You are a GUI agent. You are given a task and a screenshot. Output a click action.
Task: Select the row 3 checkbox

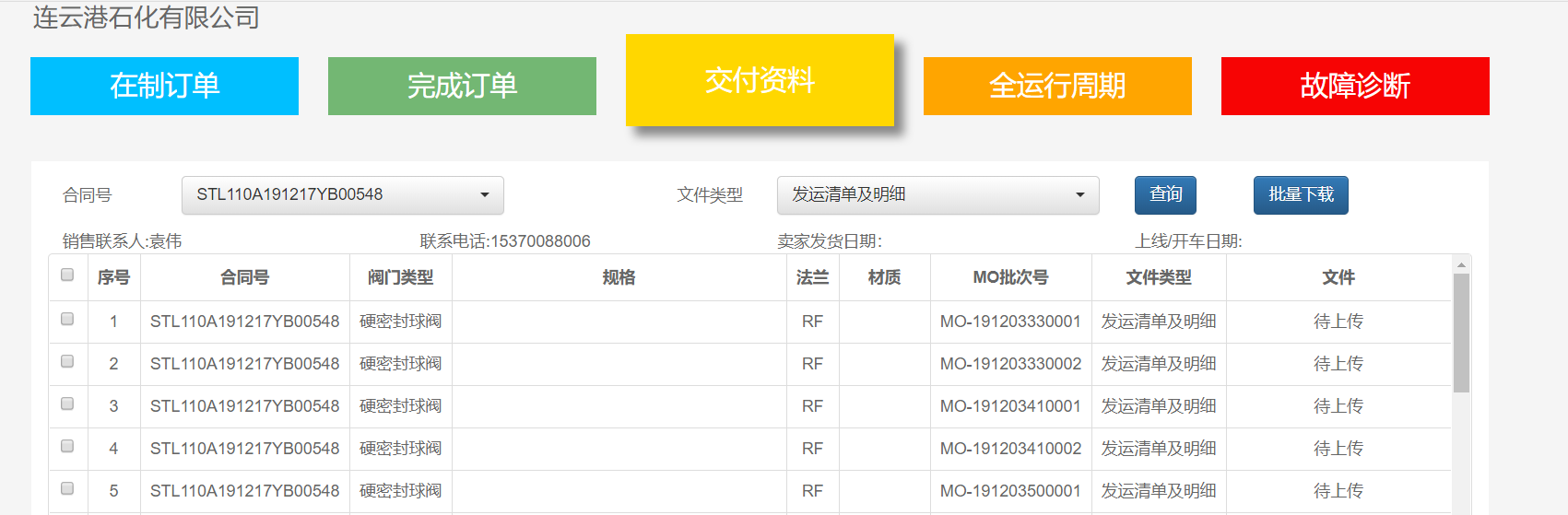coord(67,404)
